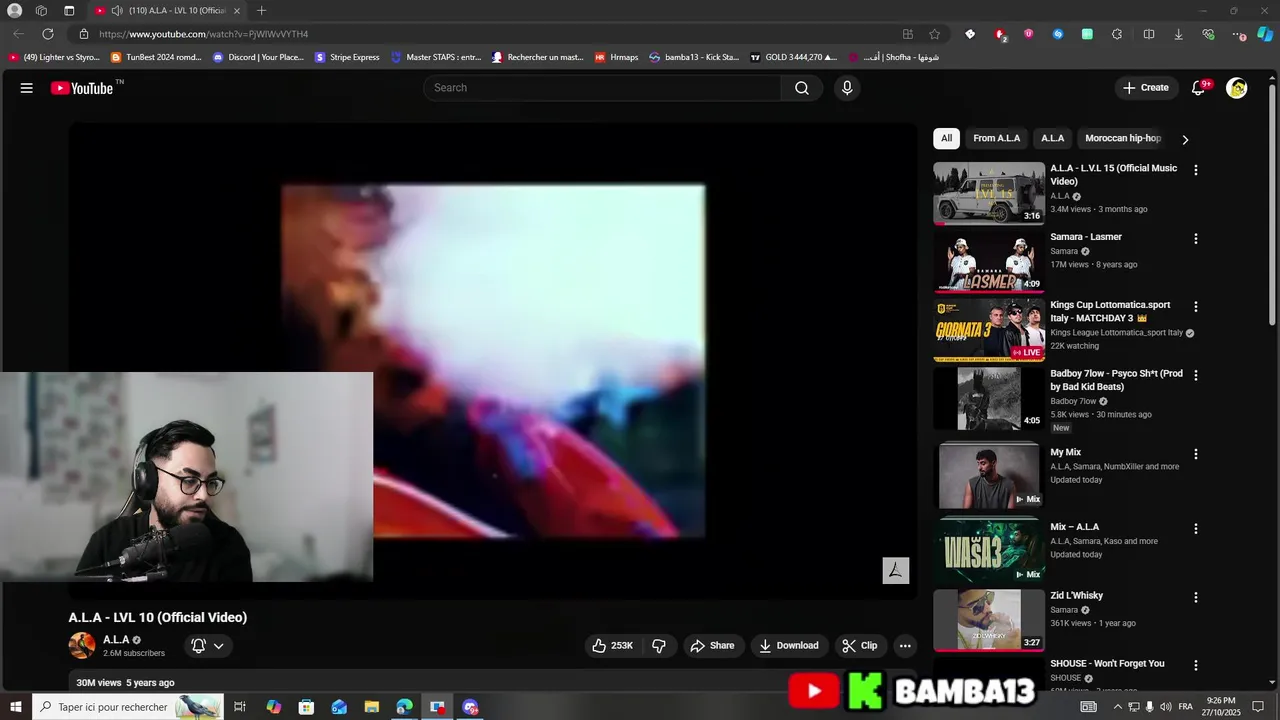Open Microsoft Store from taskbar

click(x=306, y=707)
